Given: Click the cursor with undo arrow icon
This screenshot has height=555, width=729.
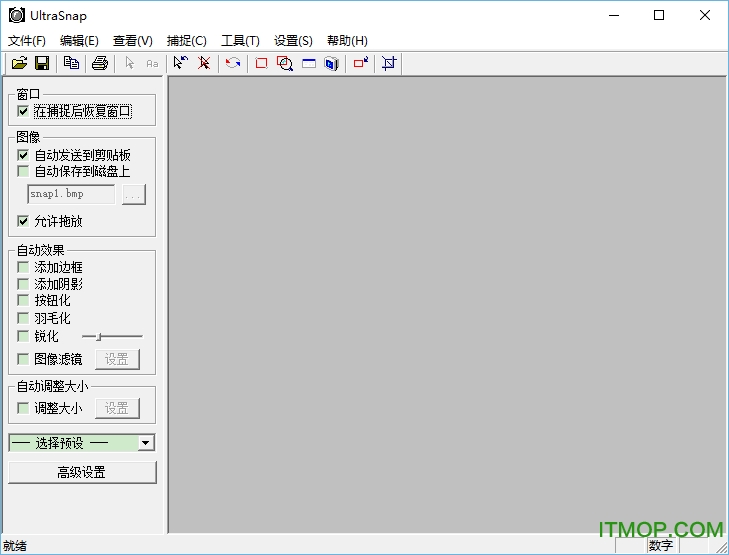Looking at the screenshot, I should (x=180, y=63).
